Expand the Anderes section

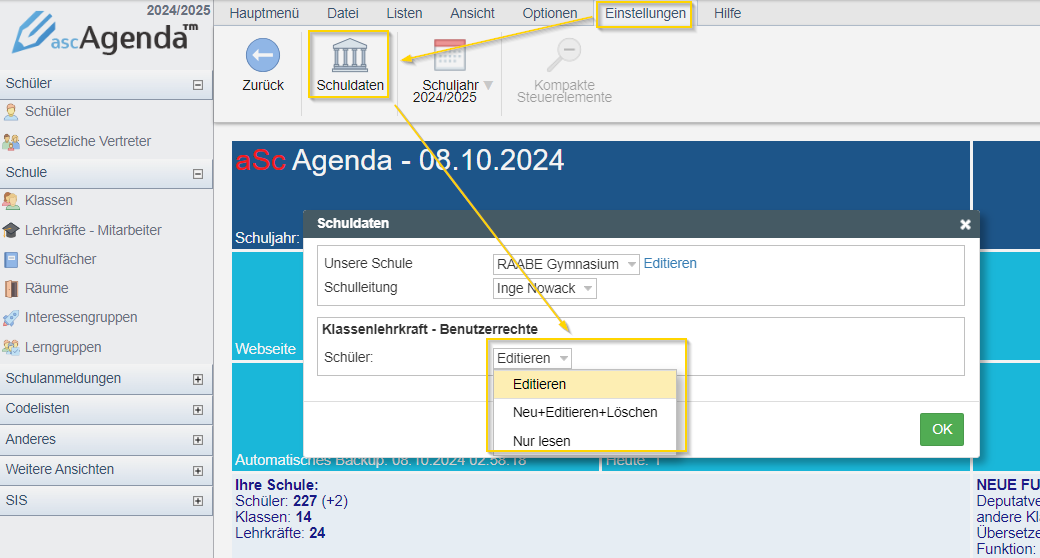coord(198,440)
